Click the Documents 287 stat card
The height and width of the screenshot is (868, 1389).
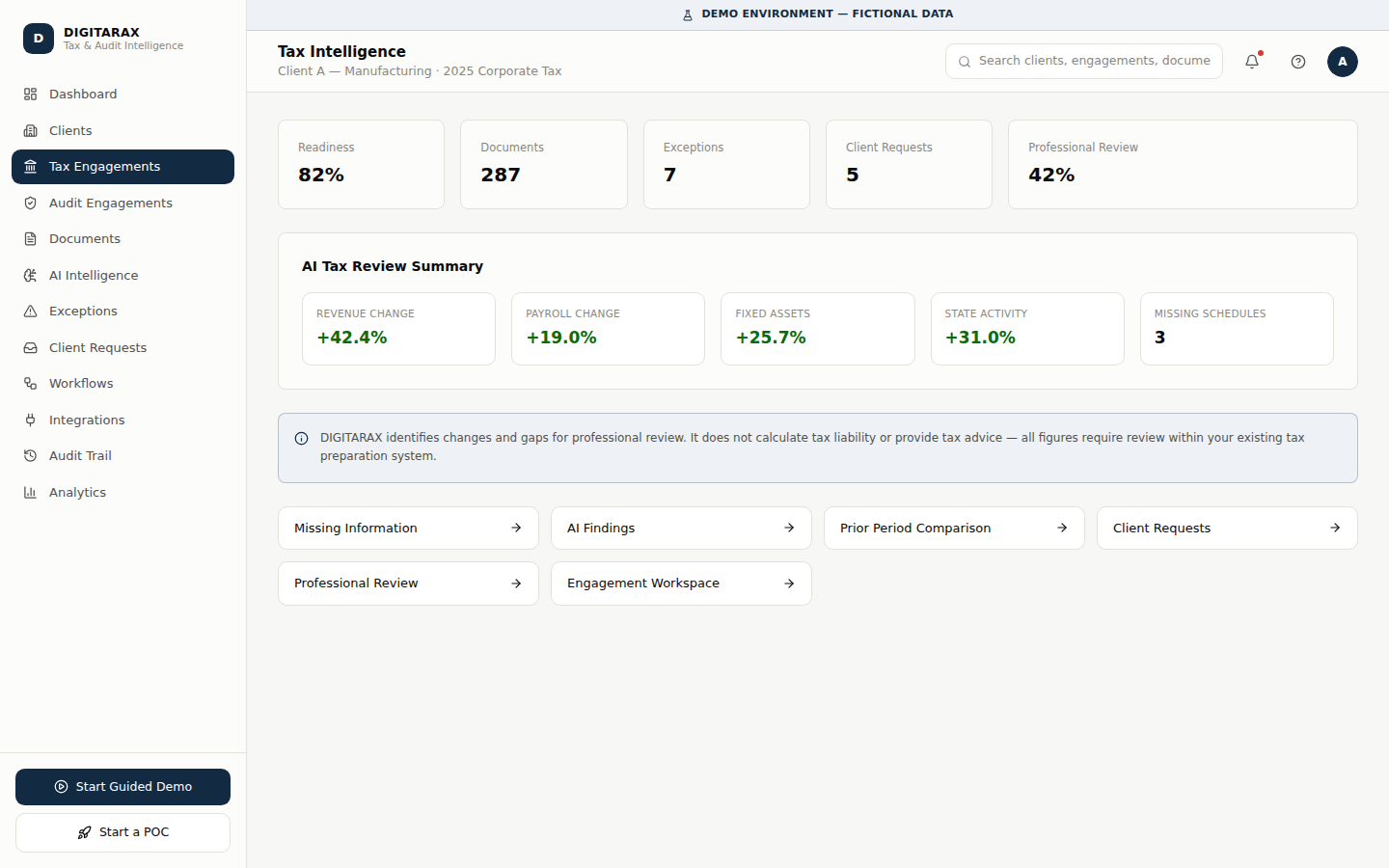544,164
